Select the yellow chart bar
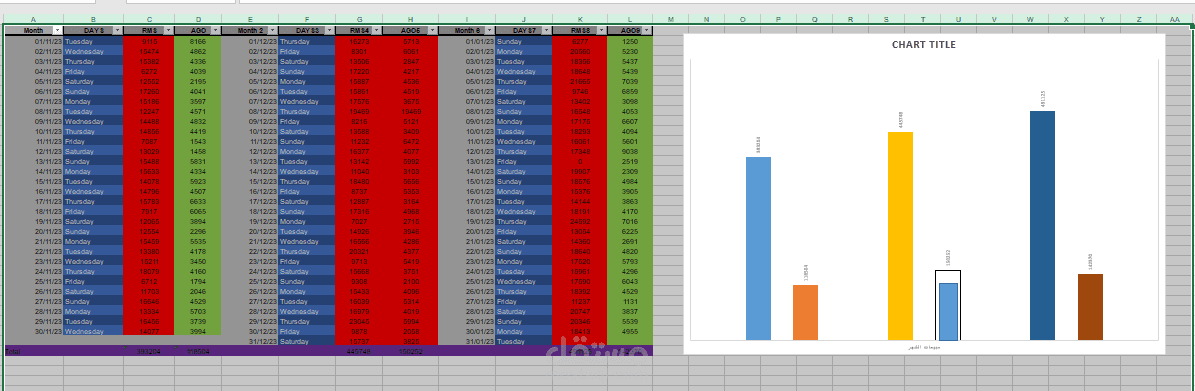The image size is (1195, 391). 900,236
